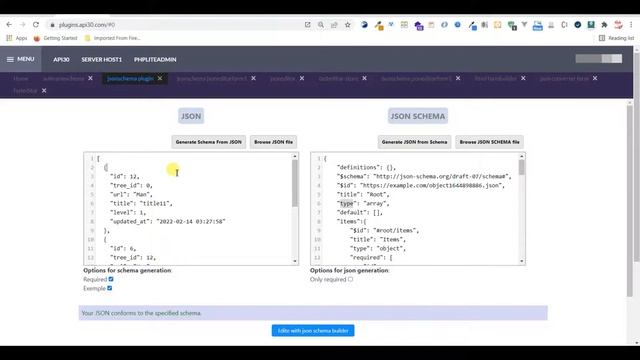Screen dimensions: 640x360
Task: Click the "$id": "#root/items" line
Action: [384, 230]
